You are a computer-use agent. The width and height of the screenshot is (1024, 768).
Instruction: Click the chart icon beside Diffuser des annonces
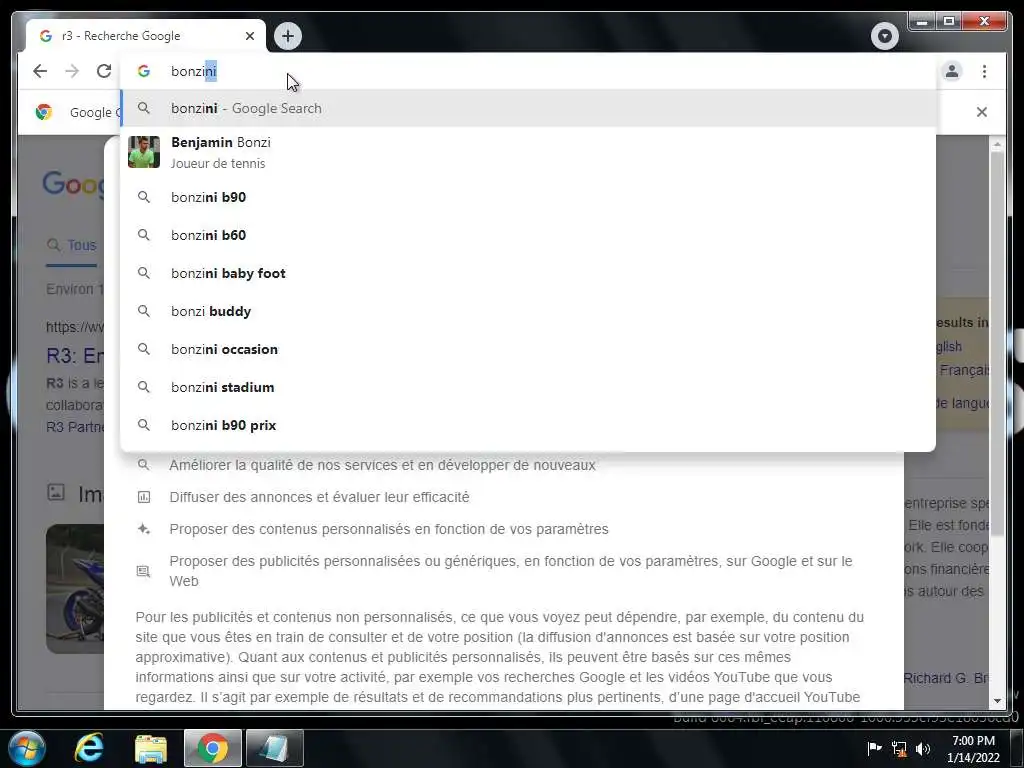coord(144,498)
